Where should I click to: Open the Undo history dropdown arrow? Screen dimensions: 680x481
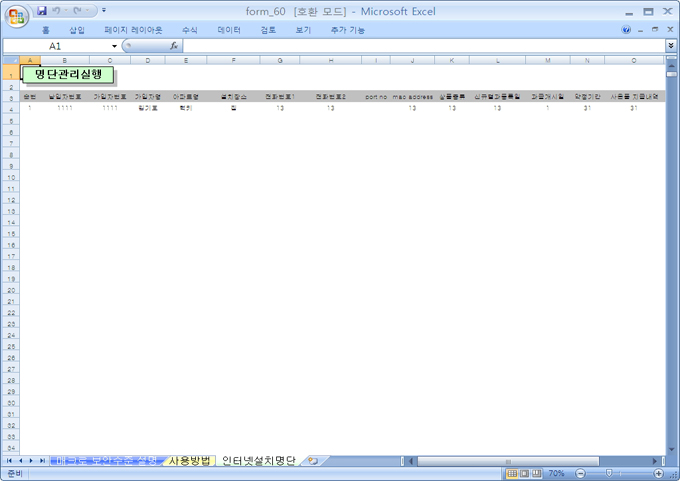coord(65,10)
